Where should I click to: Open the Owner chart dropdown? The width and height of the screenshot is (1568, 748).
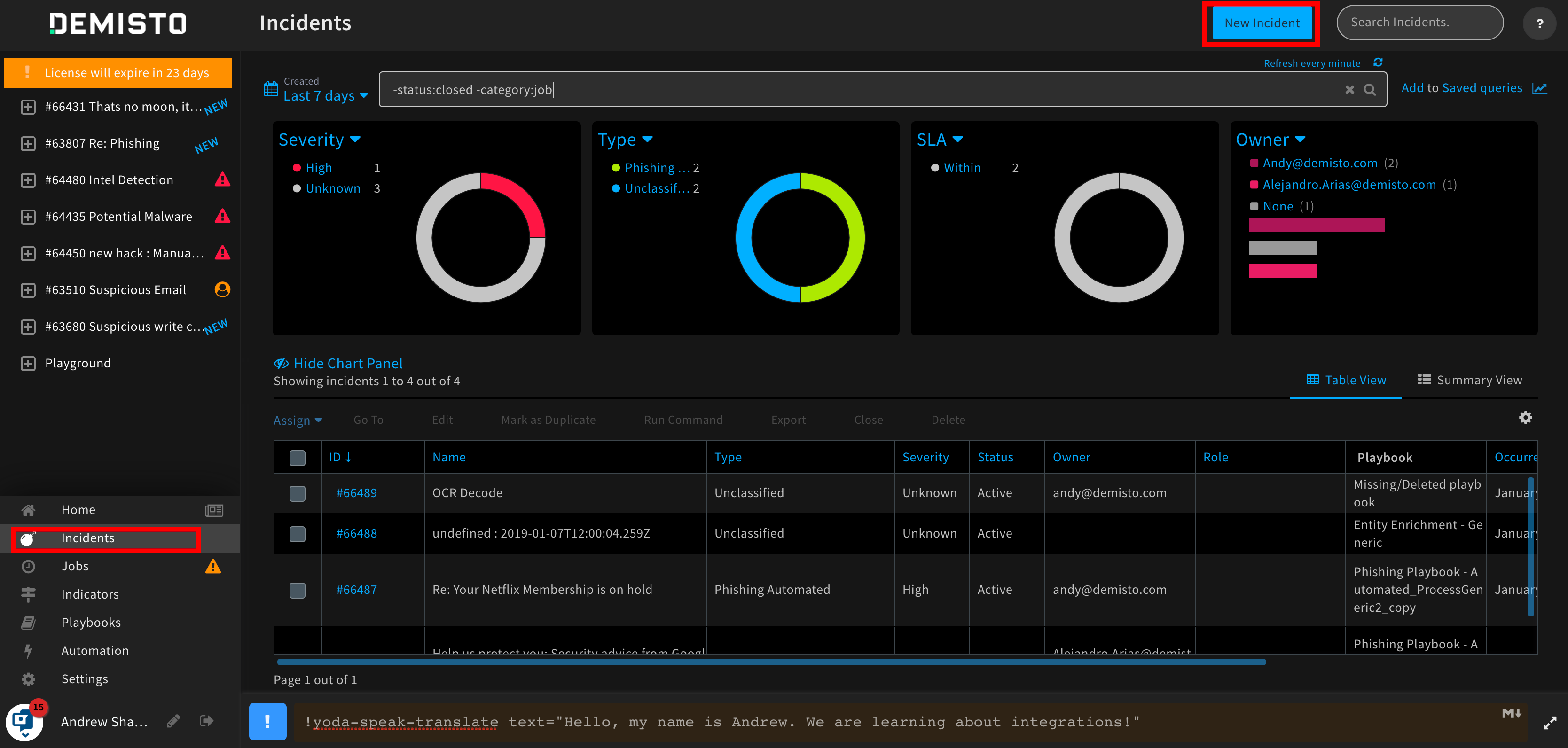pyautogui.click(x=1270, y=140)
